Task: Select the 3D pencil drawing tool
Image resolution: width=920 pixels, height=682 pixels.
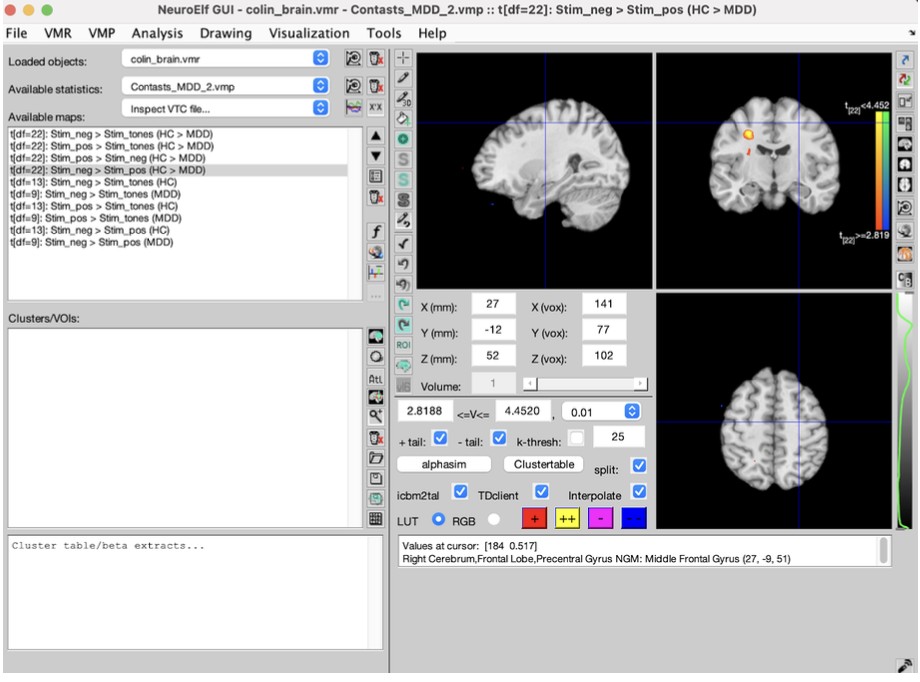Action: 403,98
